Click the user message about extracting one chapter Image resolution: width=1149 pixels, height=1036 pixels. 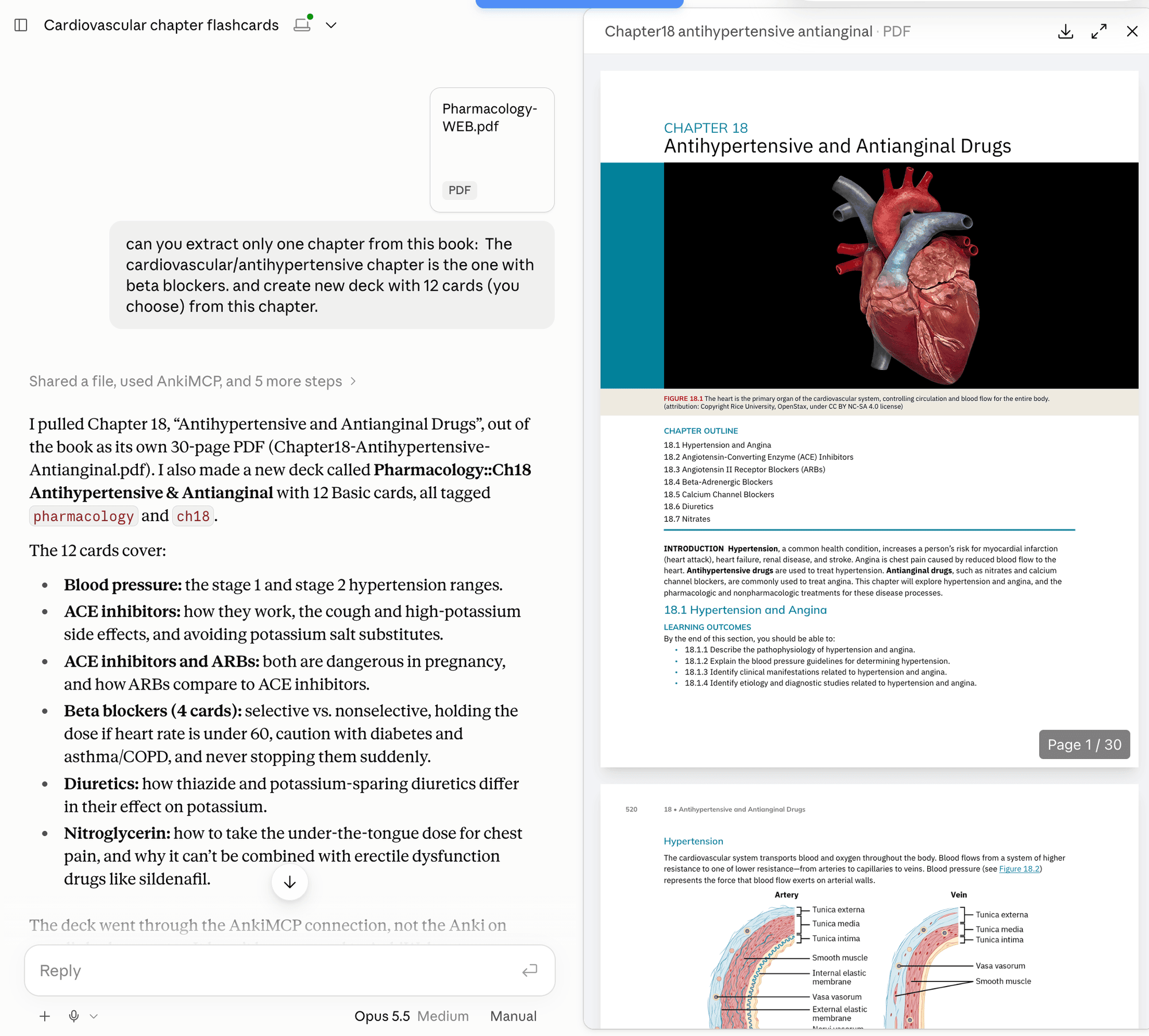pos(332,275)
